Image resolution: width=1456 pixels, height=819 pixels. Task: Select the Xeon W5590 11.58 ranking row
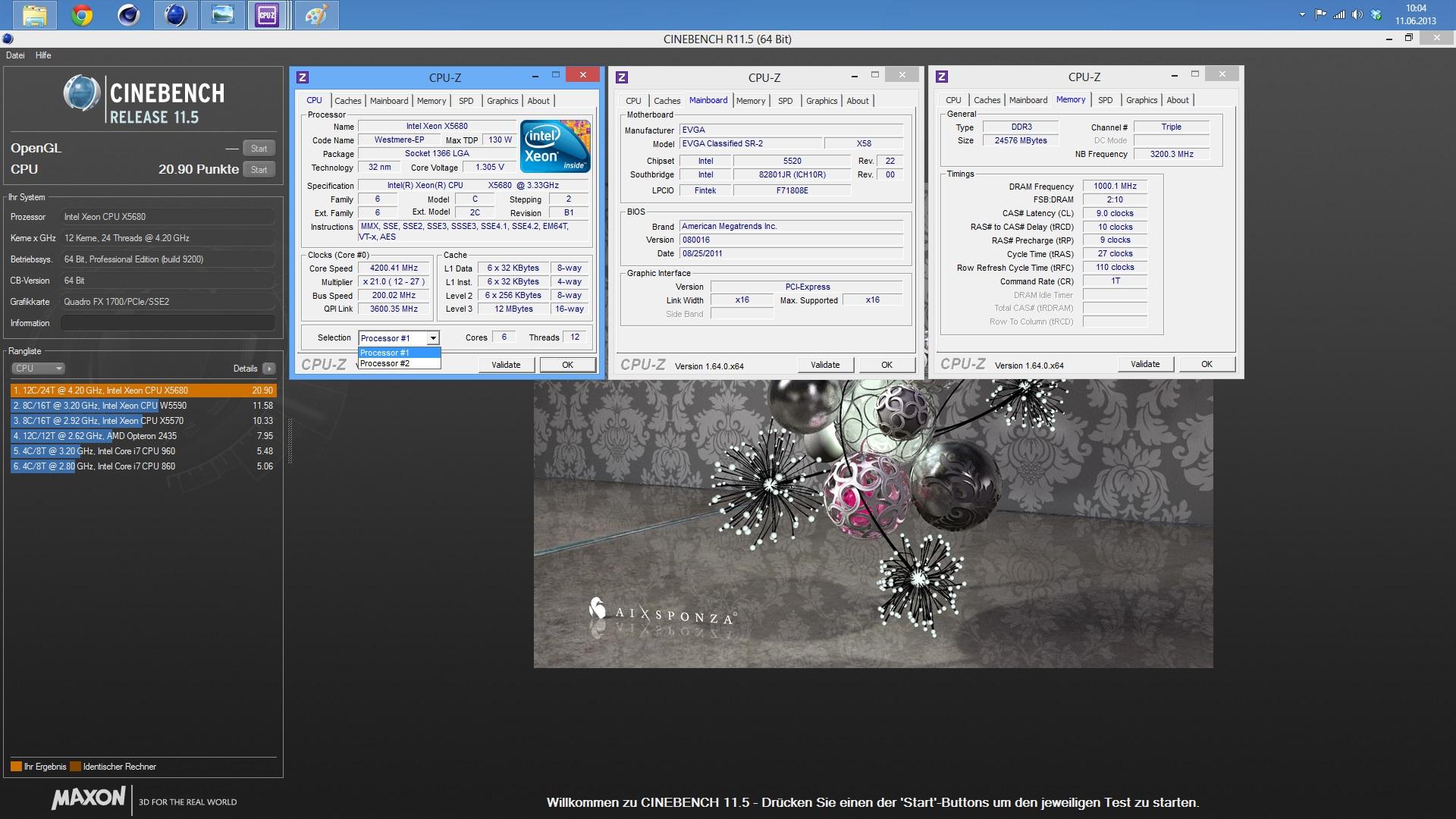143,406
